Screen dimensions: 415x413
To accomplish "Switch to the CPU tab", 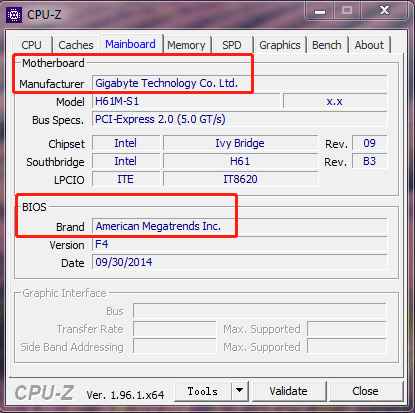I will click(x=31, y=45).
